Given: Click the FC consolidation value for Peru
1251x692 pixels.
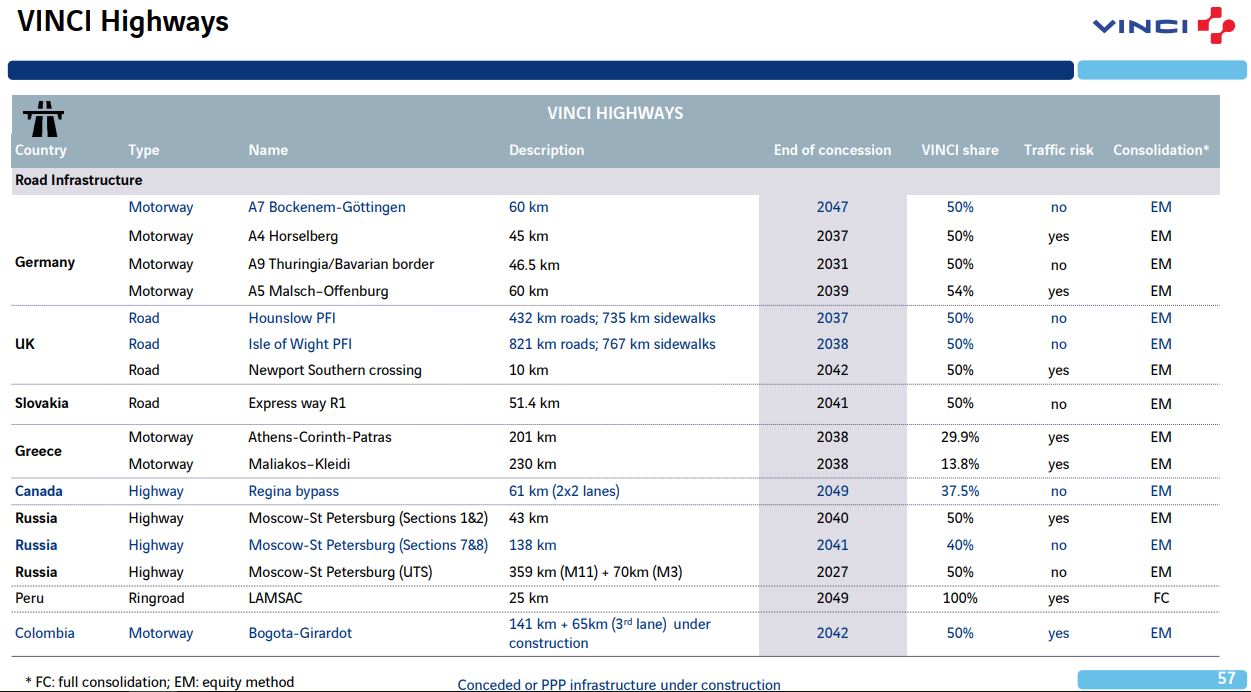Looking at the screenshot, I should pos(1161,598).
